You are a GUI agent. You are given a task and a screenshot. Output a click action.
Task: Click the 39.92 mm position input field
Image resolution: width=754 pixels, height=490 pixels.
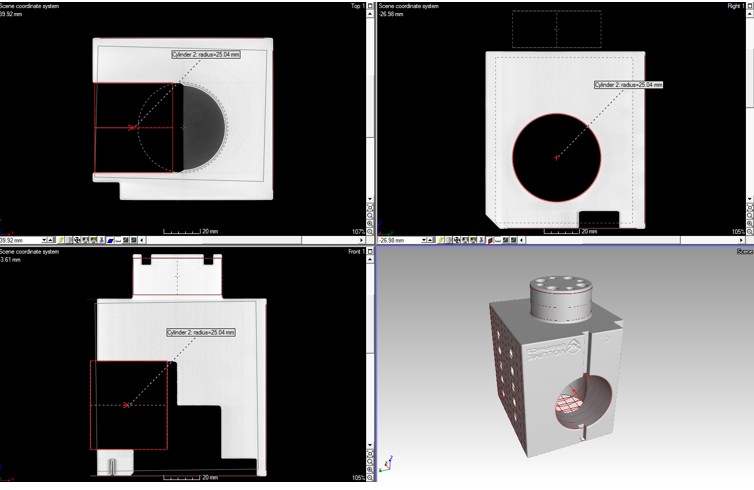pos(20,240)
